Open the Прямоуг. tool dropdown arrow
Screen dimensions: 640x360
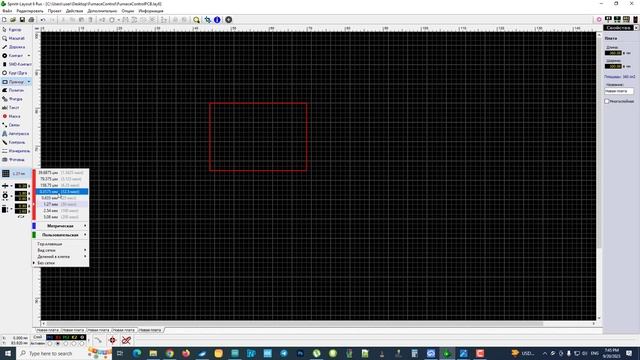[29, 82]
